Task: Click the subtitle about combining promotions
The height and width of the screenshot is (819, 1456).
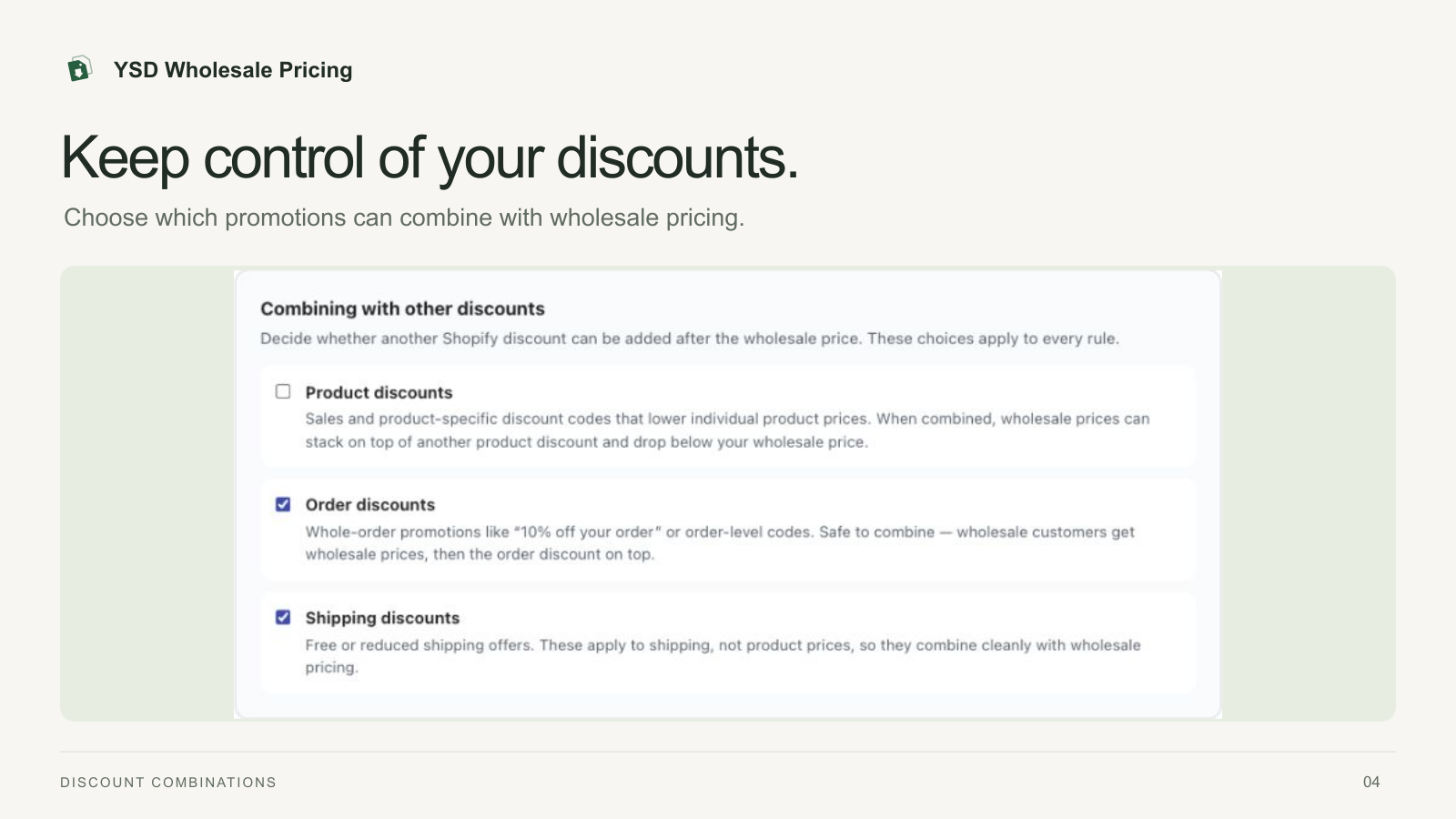Action: (404, 217)
